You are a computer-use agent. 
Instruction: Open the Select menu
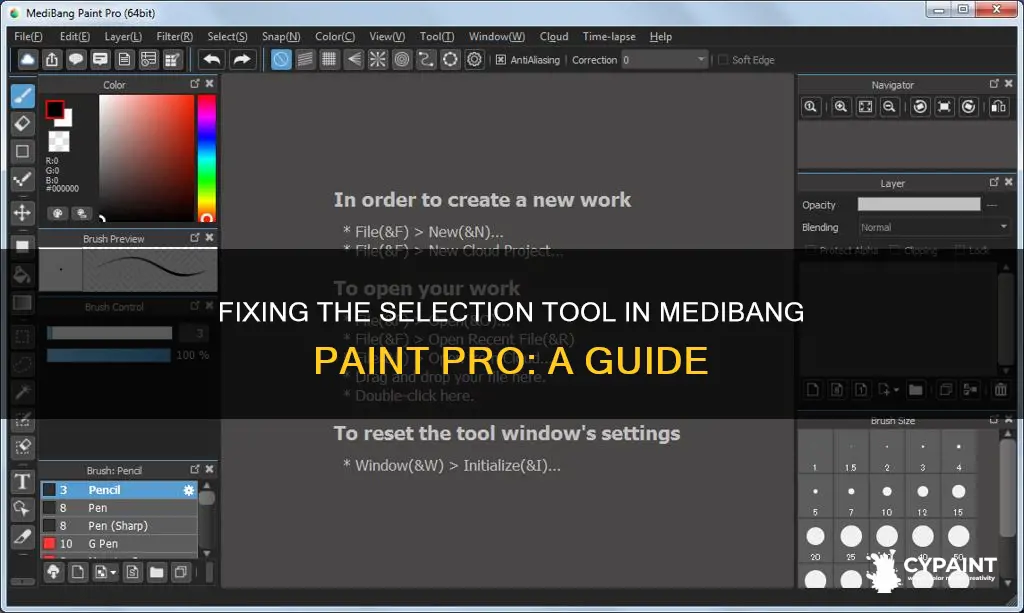(227, 37)
